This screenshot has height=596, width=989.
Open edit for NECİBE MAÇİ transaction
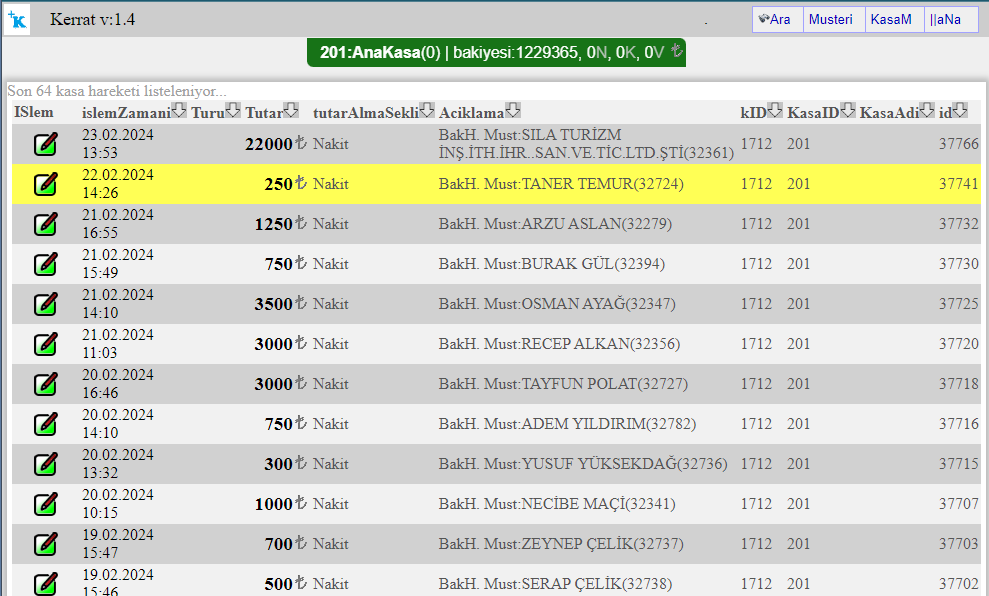[x=45, y=504]
